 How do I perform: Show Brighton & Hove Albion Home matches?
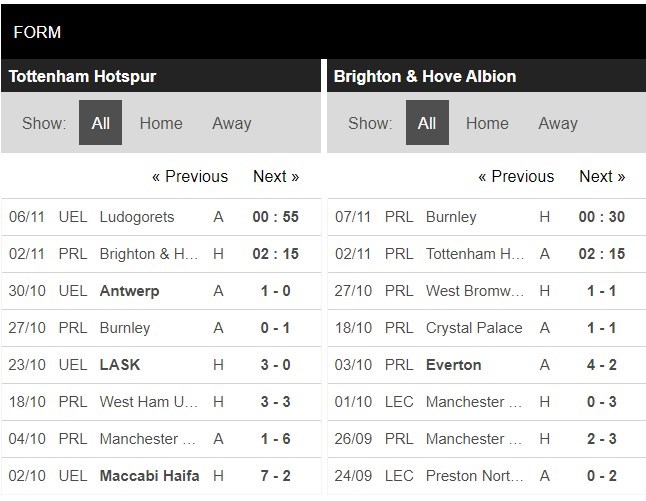click(487, 123)
